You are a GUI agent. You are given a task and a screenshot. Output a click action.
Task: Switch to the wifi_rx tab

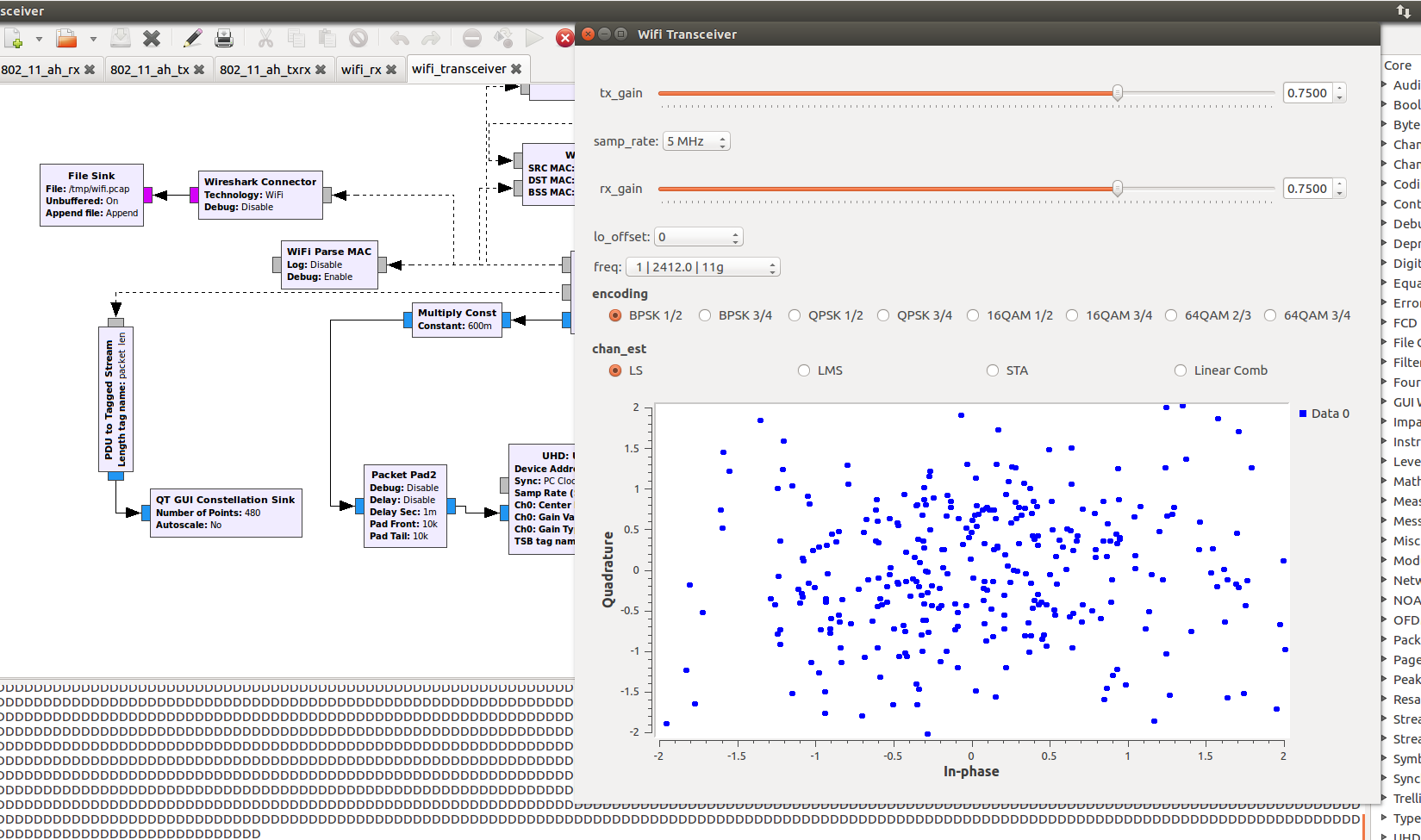click(x=363, y=69)
